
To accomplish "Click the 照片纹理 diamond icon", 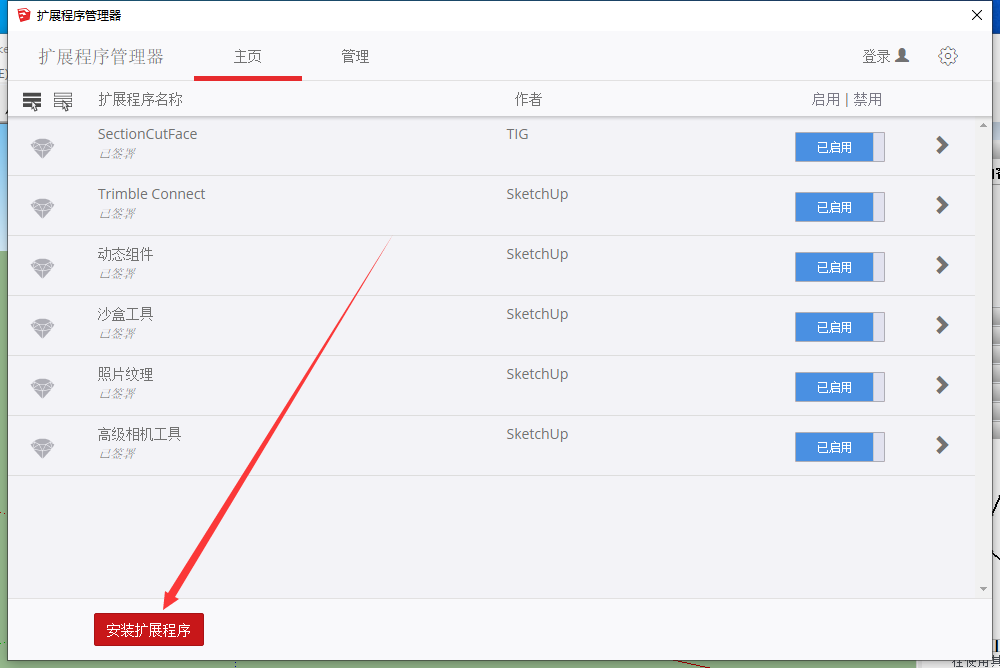I will pyautogui.click(x=43, y=388).
